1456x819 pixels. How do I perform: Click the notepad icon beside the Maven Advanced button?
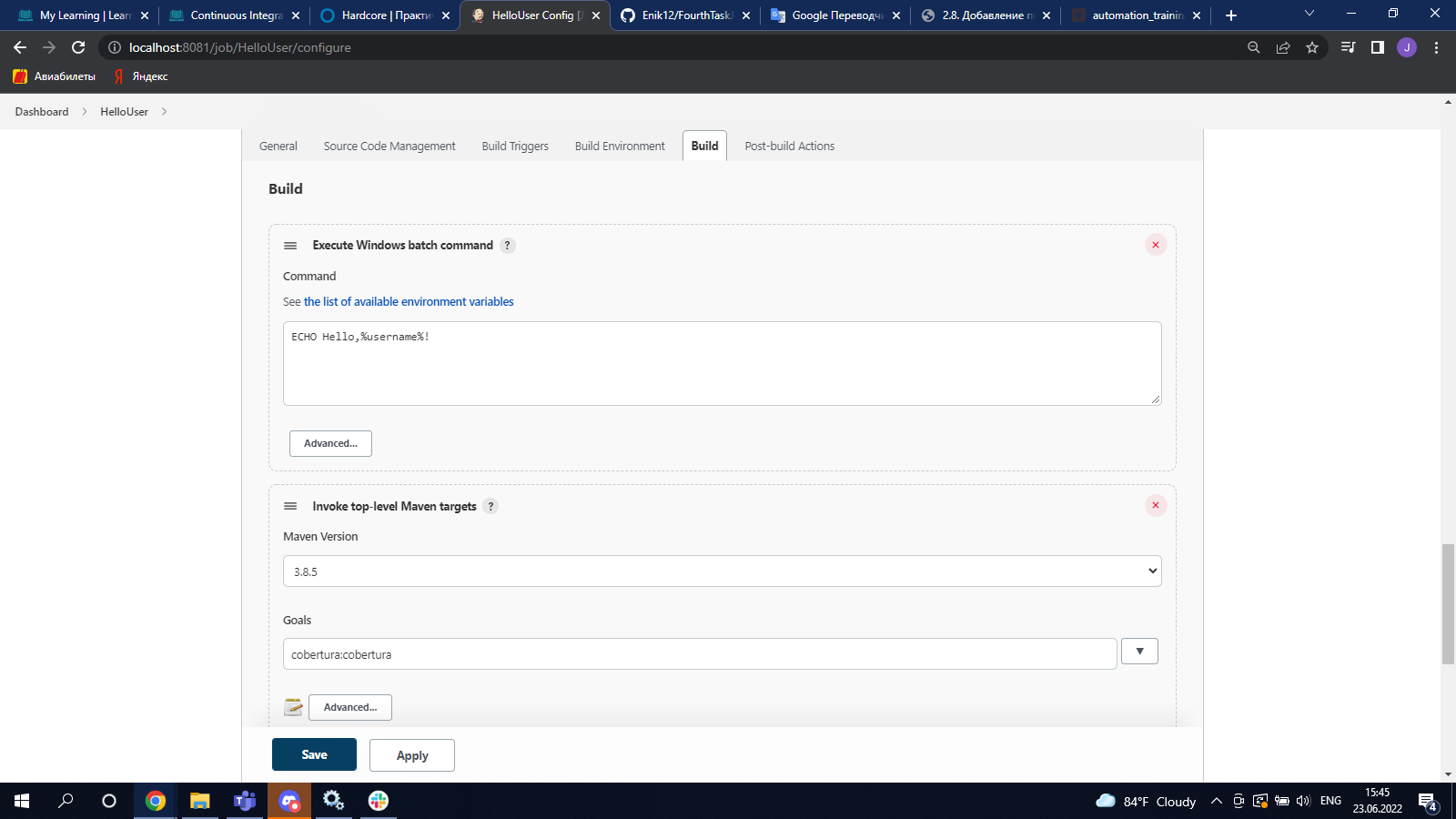click(x=293, y=707)
